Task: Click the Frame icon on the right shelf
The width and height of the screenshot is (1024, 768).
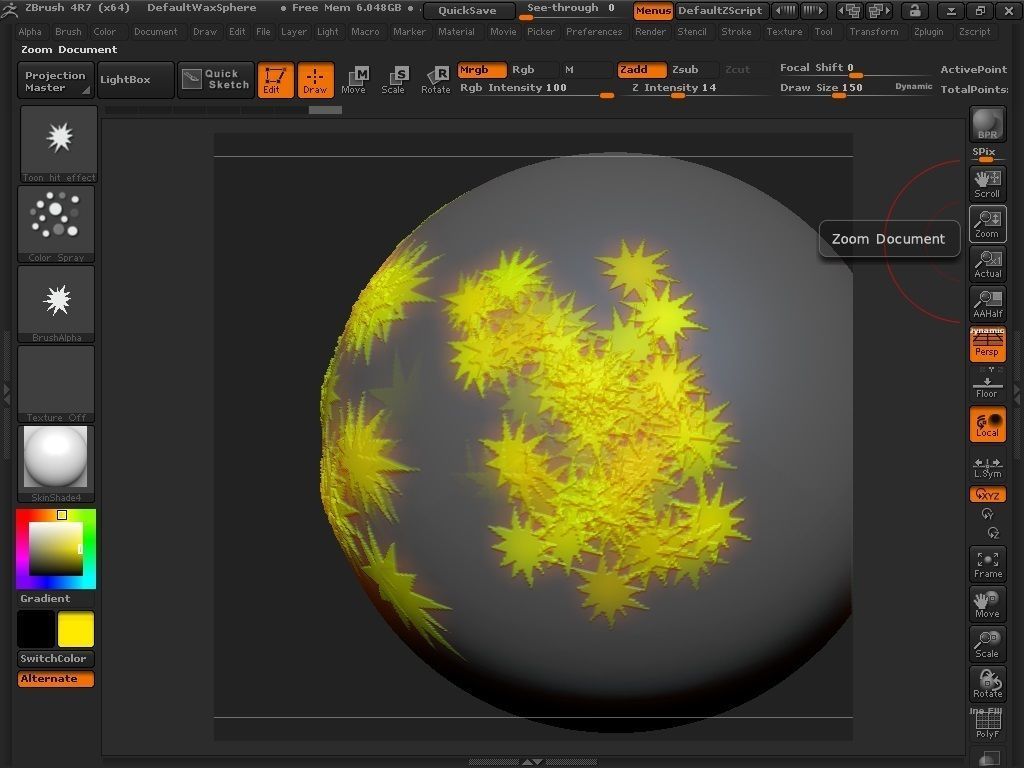Action: pos(987,563)
